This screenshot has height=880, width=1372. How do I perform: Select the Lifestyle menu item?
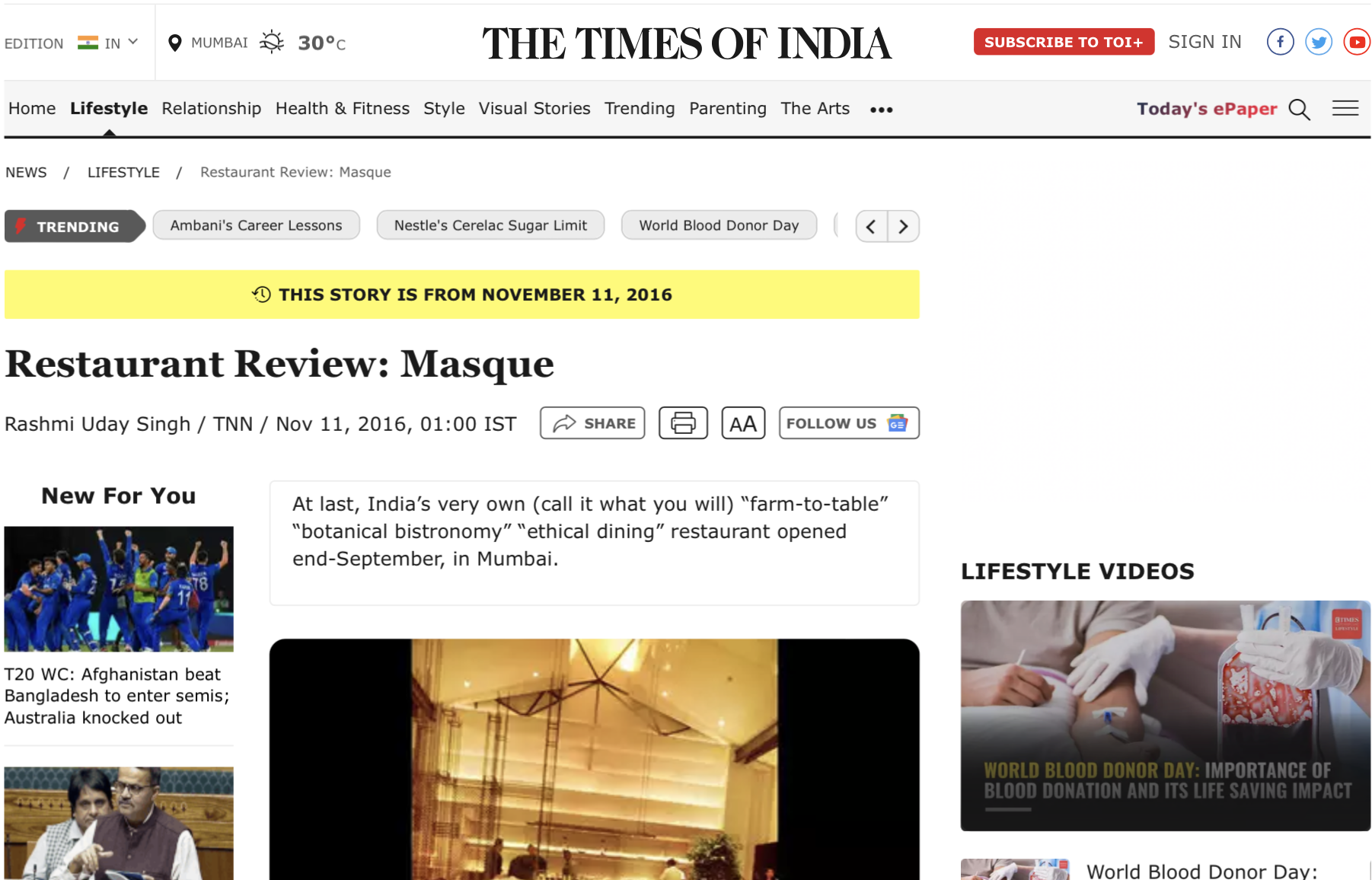109,109
